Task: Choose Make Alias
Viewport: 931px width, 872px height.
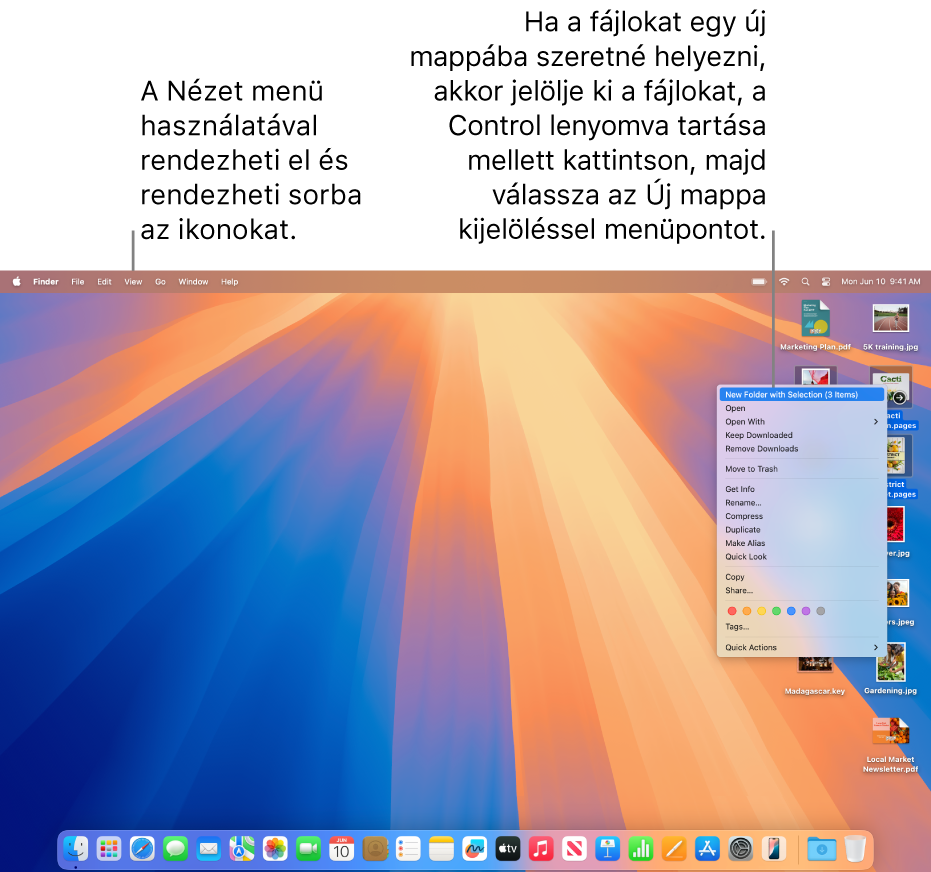Action: 801,543
